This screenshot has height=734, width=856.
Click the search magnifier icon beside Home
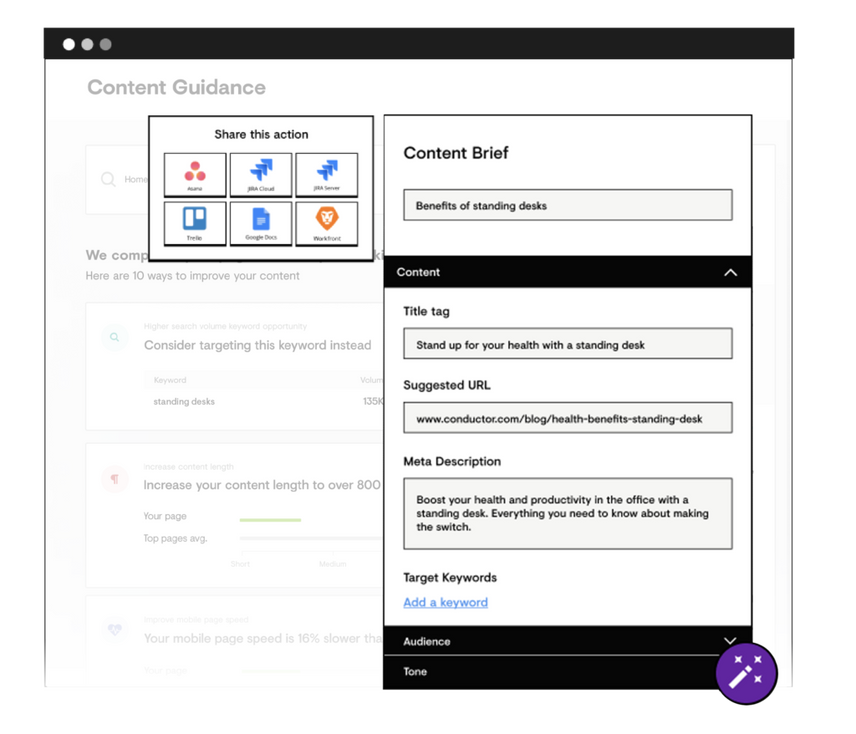point(108,179)
